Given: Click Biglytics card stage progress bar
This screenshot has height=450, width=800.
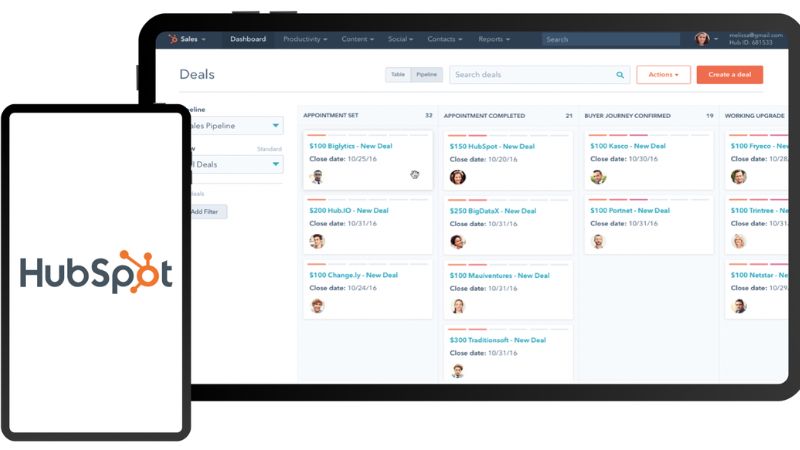Looking at the screenshot, I should pyautogui.click(x=367, y=135).
